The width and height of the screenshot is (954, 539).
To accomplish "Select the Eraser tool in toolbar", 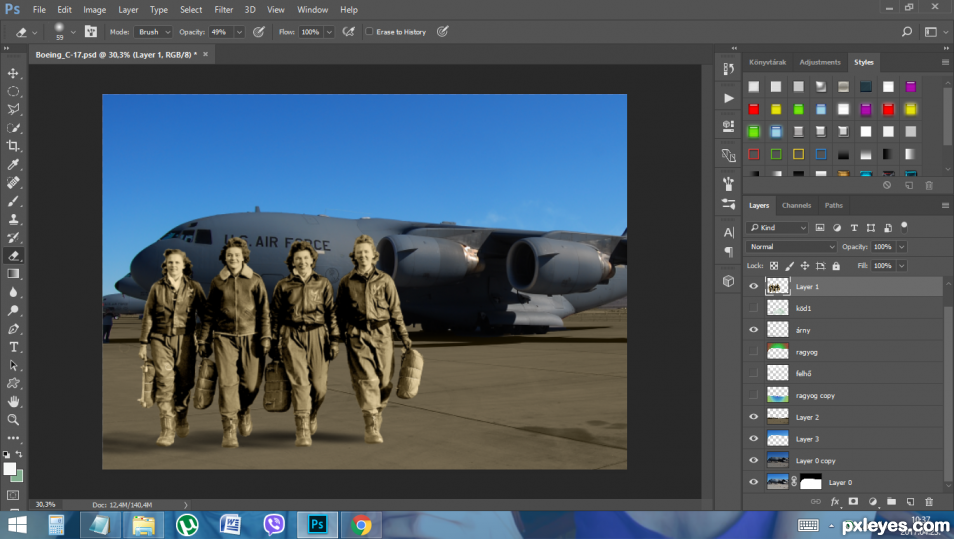I will coord(13,256).
